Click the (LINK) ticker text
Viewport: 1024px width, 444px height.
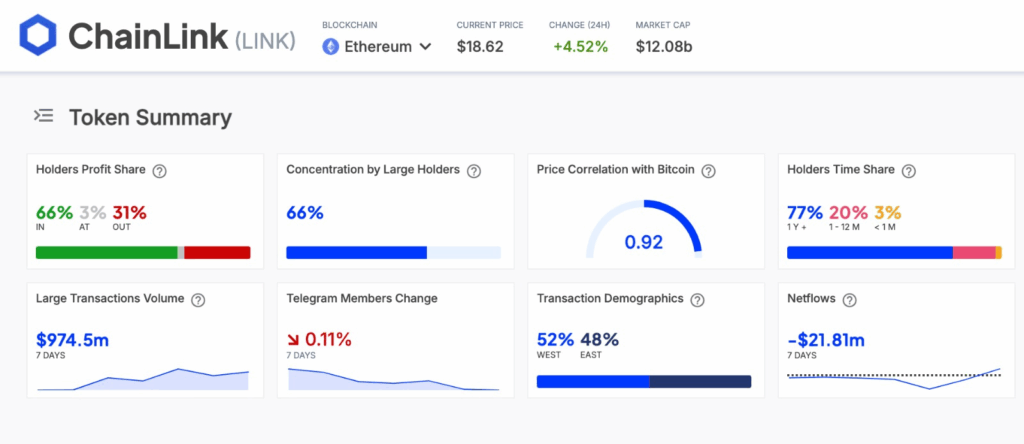pos(265,40)
